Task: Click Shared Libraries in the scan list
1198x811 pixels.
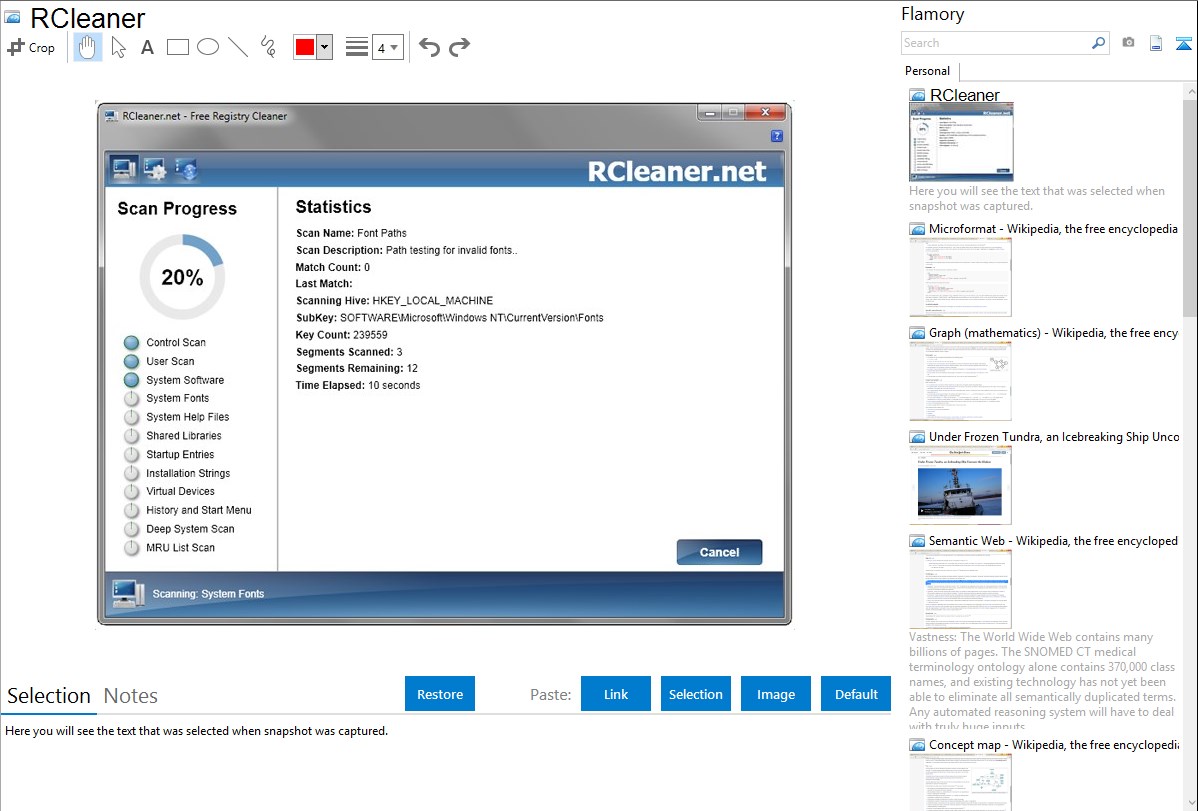Action: [x=183, y=436]
